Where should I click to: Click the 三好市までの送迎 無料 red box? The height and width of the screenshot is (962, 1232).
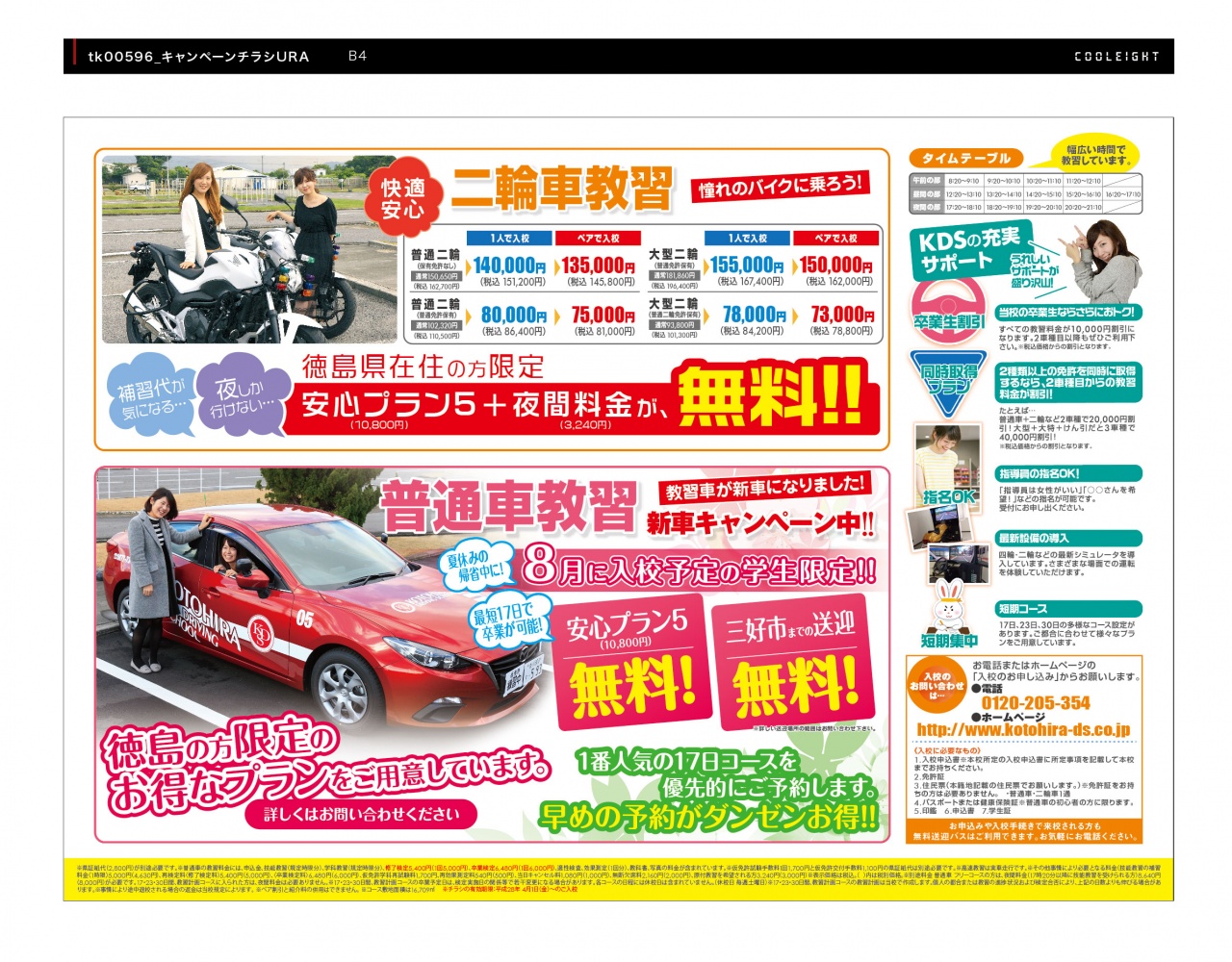[x=793, y=662]
